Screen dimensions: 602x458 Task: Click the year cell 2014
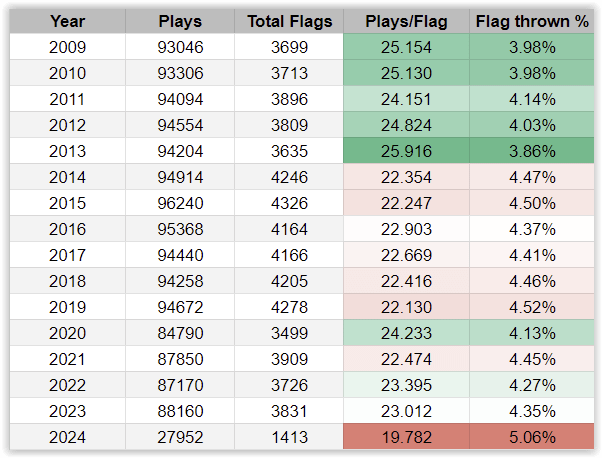coord(68,177)
